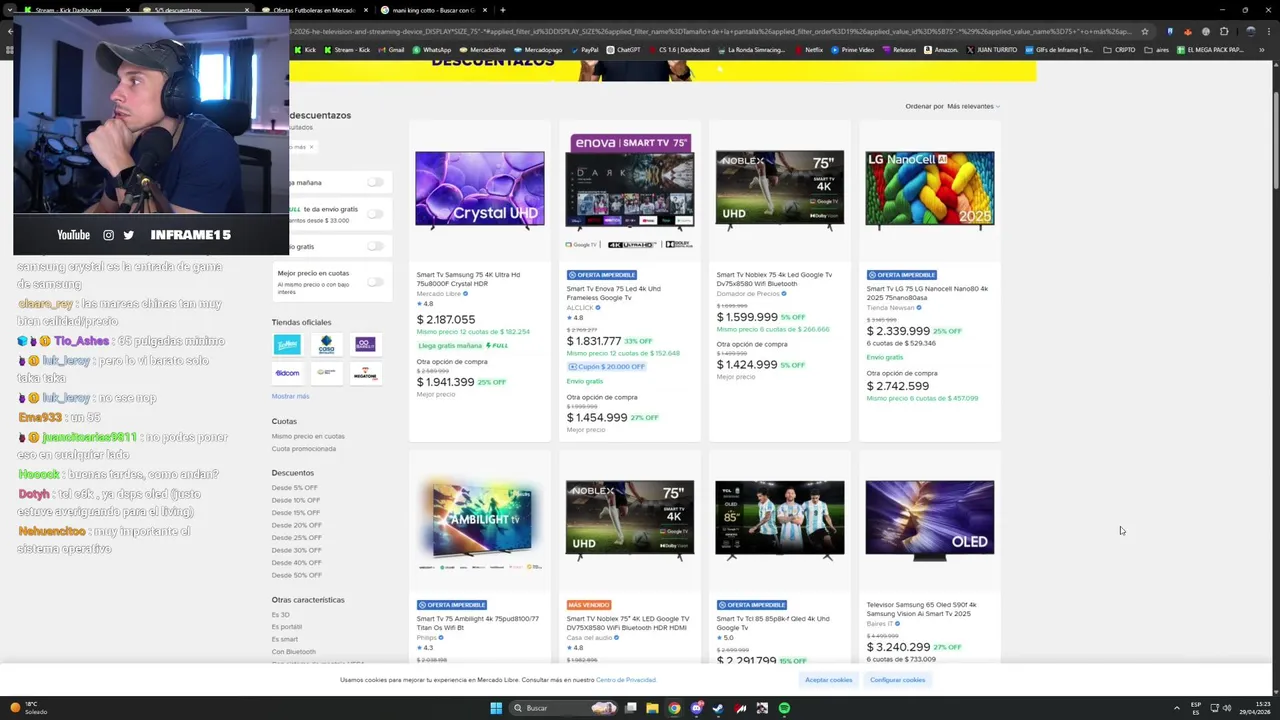
Task: Open Spotify from the taskbar
Action: point(784,708)
